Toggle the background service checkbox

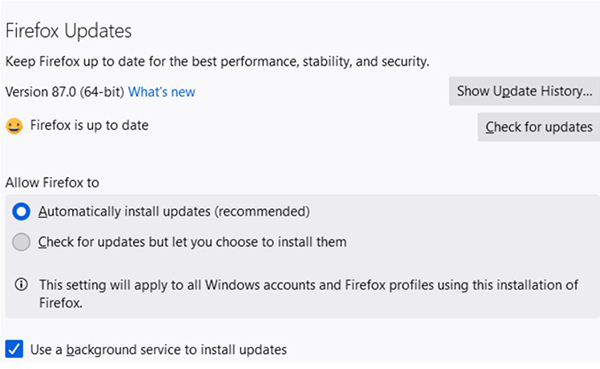coord(14,349)
